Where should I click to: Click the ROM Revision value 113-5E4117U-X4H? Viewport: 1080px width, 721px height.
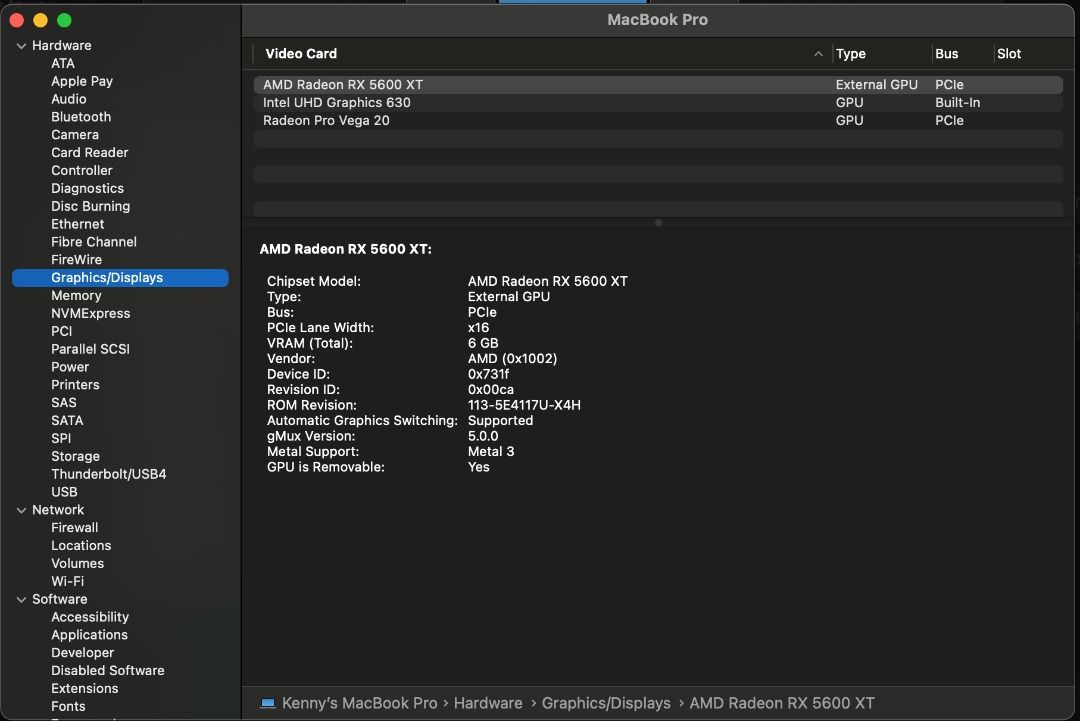[x=524, y=405]
